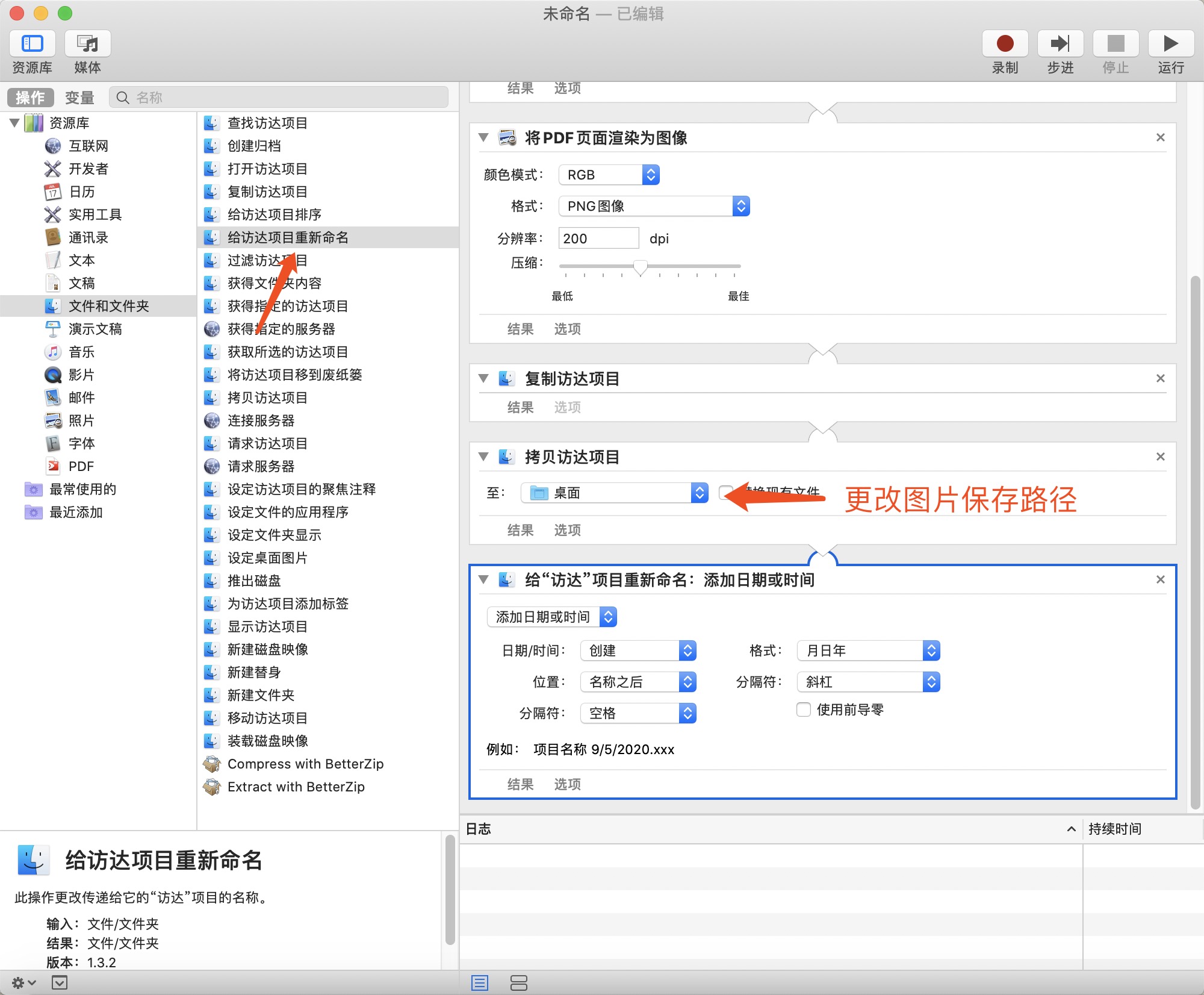Click the Step (步进) toolbar button
Image resolution: width=1204 pixels, height=995 pixels.
[x=1060, y=44]
